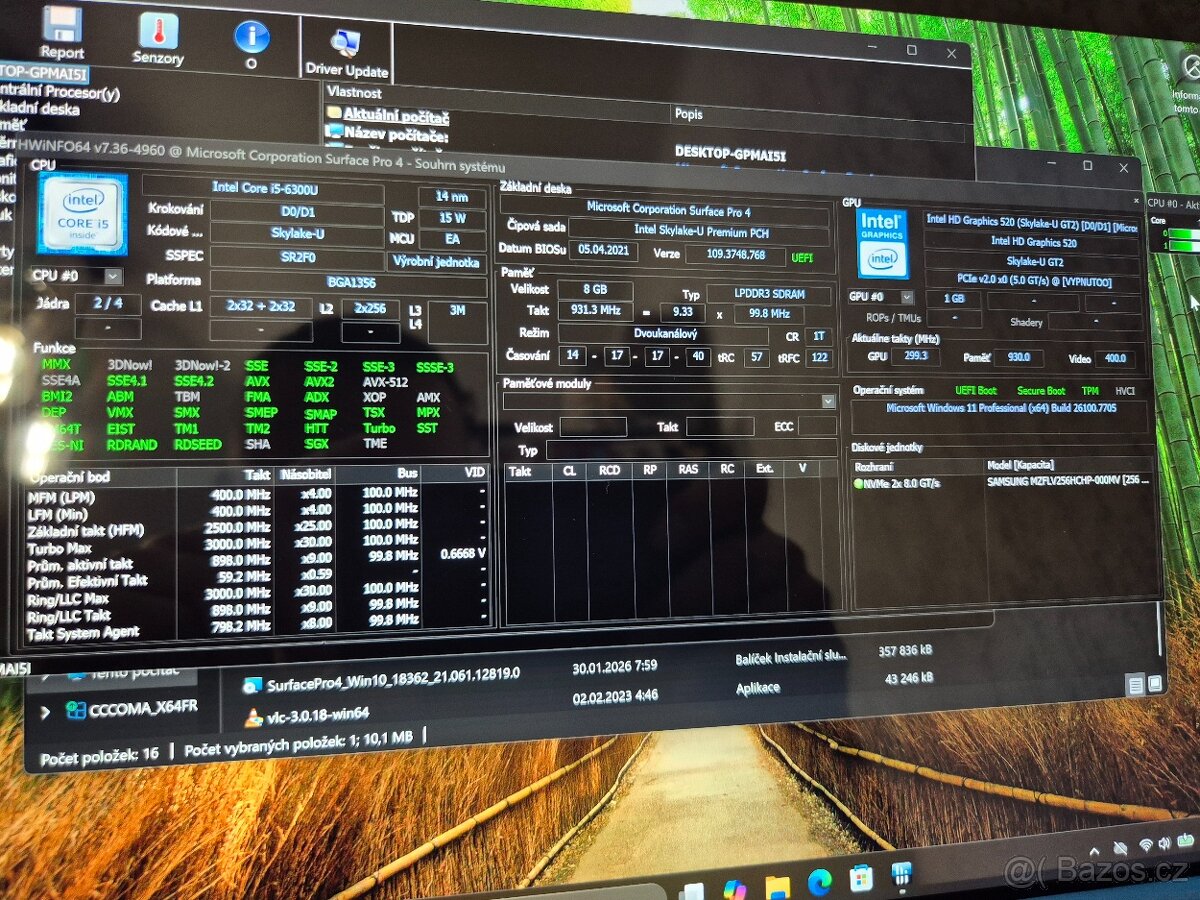The image size is (1200, 900).
Task: Click the blue info 'O' about icon
Action: coord(251,44)
